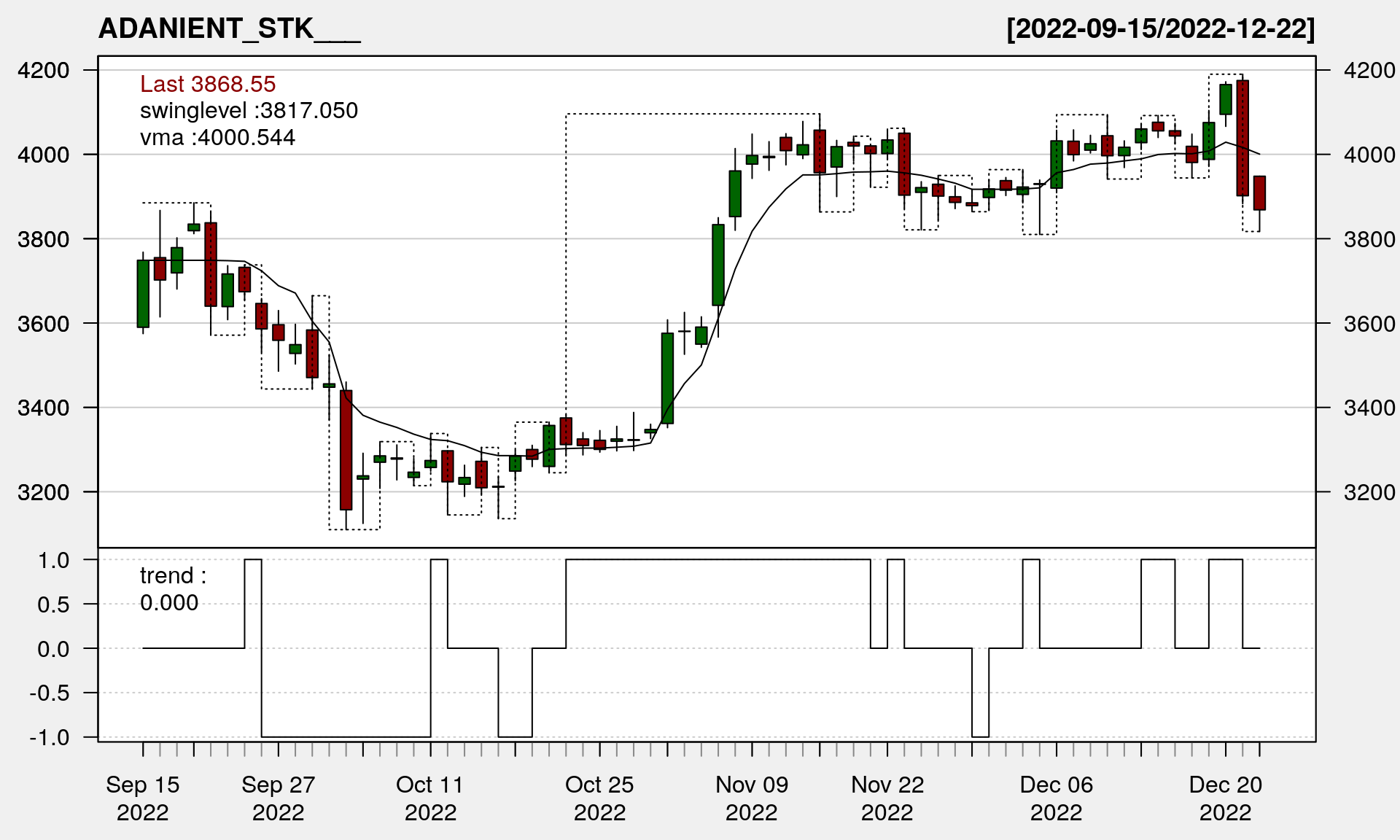Click the 4200 label on left axis

click(44, 70)
